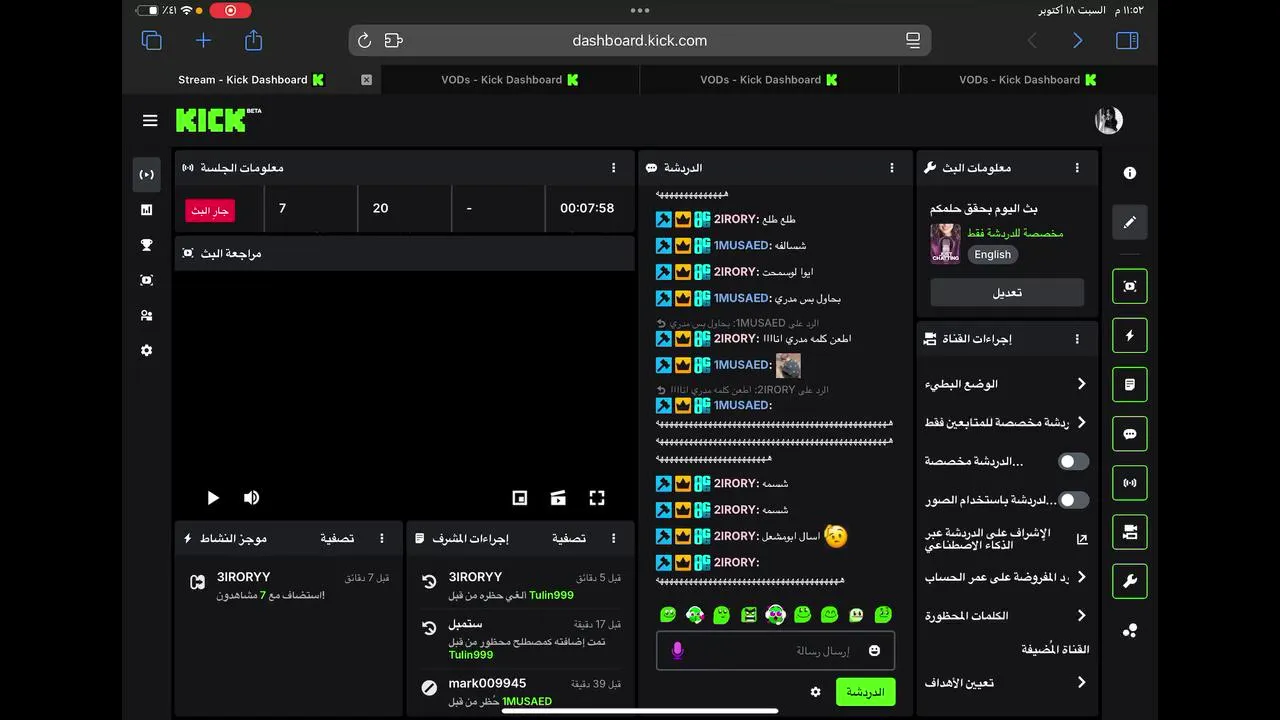Expand the account age restriction option

click(x=1007, y=577)
